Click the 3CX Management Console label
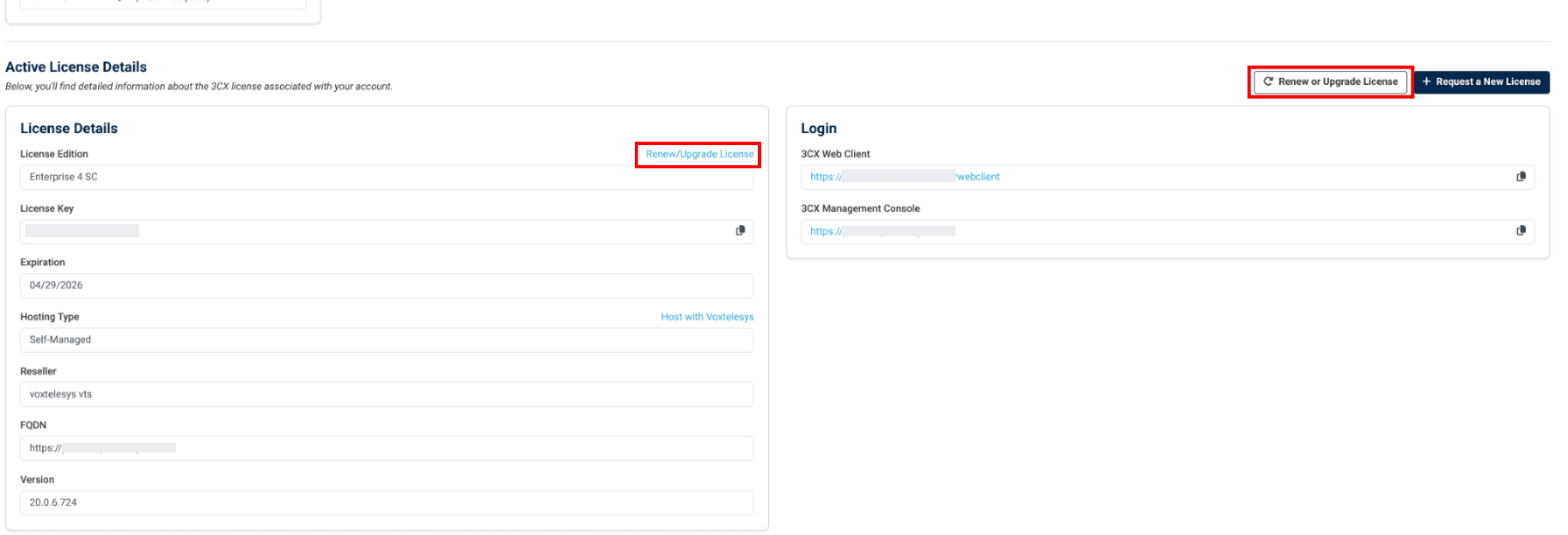1568x535 pixels. (860, 209)
